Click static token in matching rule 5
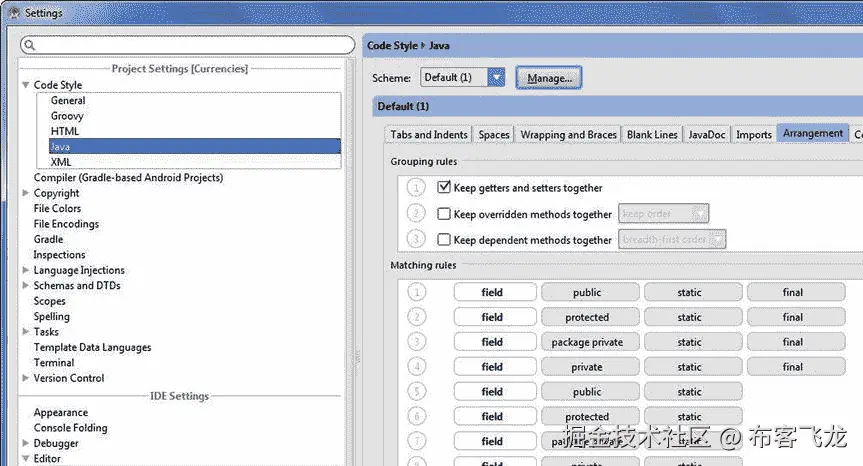This screenshot has width=863, height=466. (693, 391)
